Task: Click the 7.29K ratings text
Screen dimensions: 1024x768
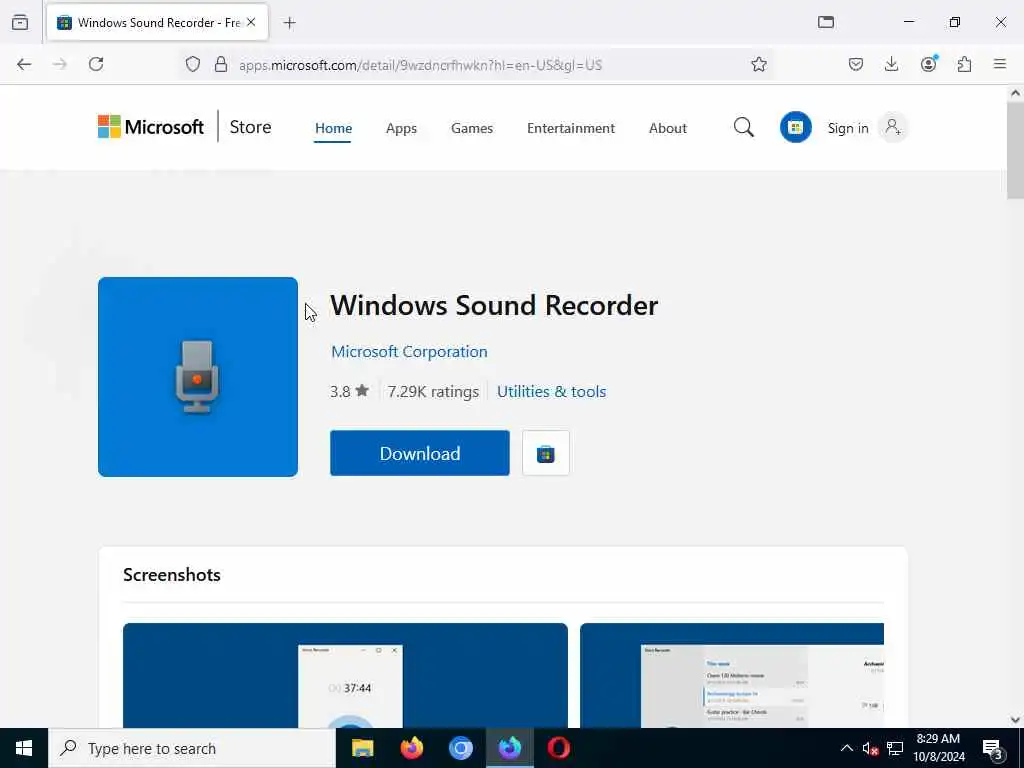Action: coord(433,391)
